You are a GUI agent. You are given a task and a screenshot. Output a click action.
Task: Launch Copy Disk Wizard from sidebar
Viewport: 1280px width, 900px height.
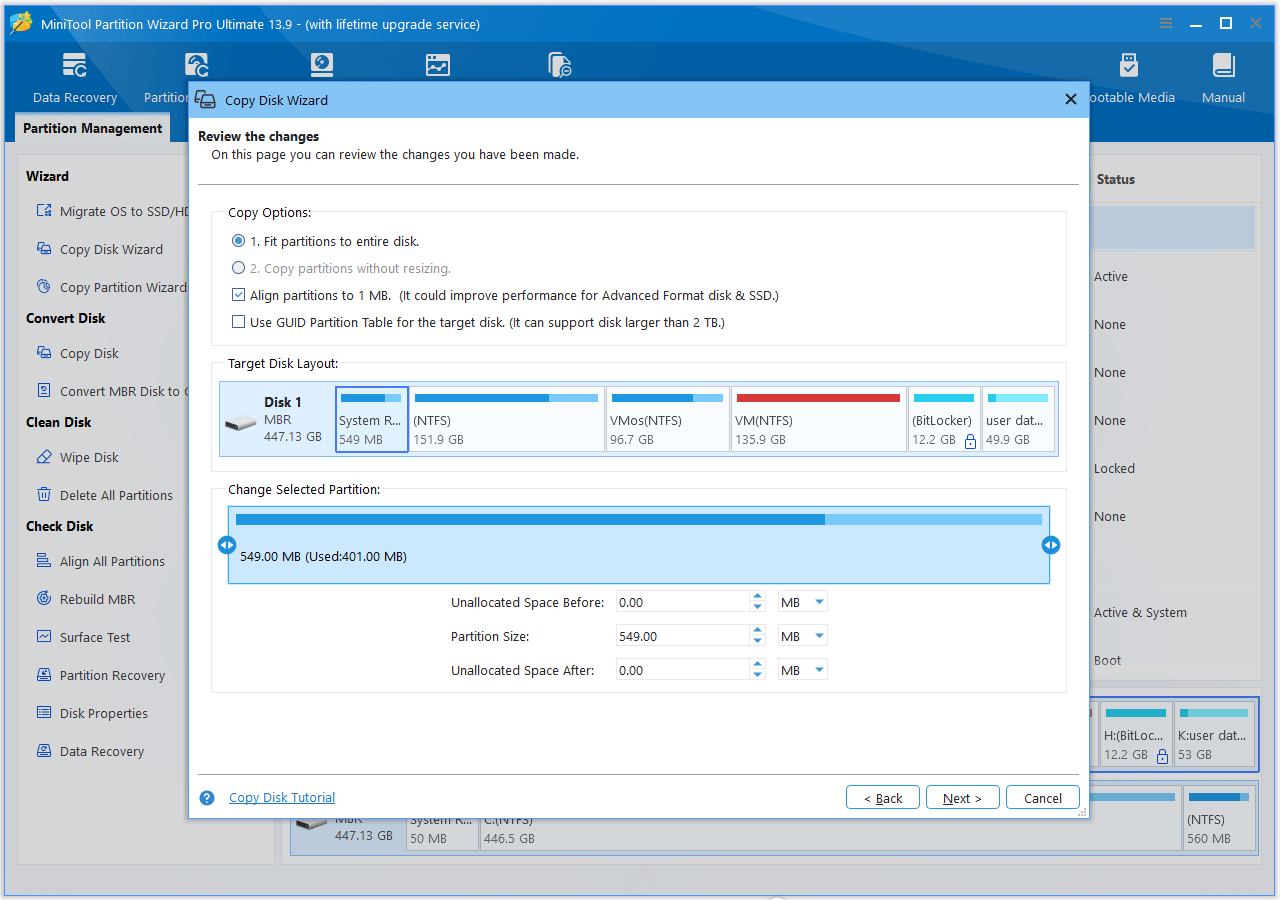[111, 249]
